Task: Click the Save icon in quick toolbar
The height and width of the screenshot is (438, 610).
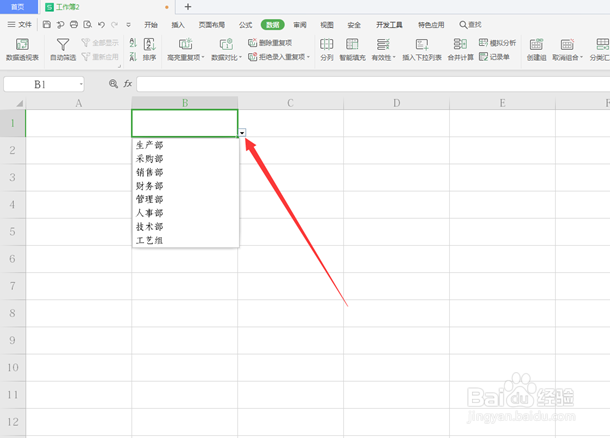Action: [47, 25]
